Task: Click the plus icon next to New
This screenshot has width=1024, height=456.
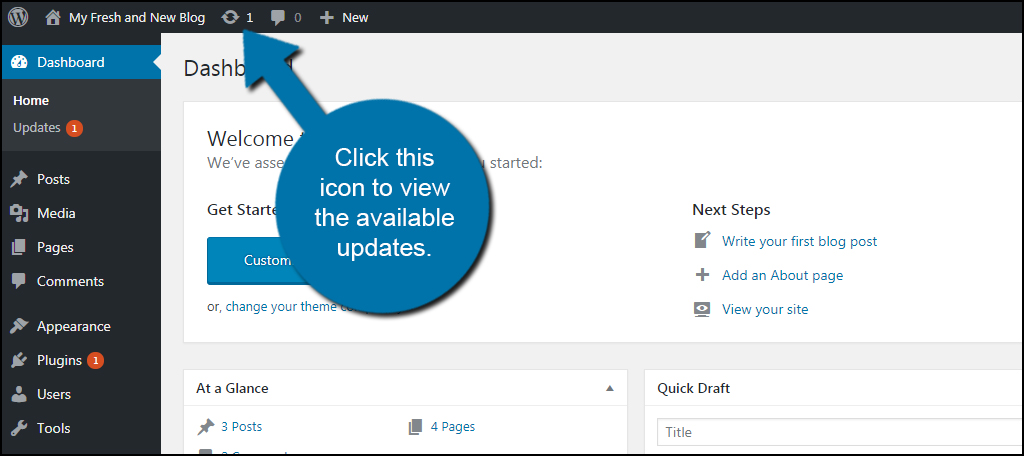Action: 326,17
